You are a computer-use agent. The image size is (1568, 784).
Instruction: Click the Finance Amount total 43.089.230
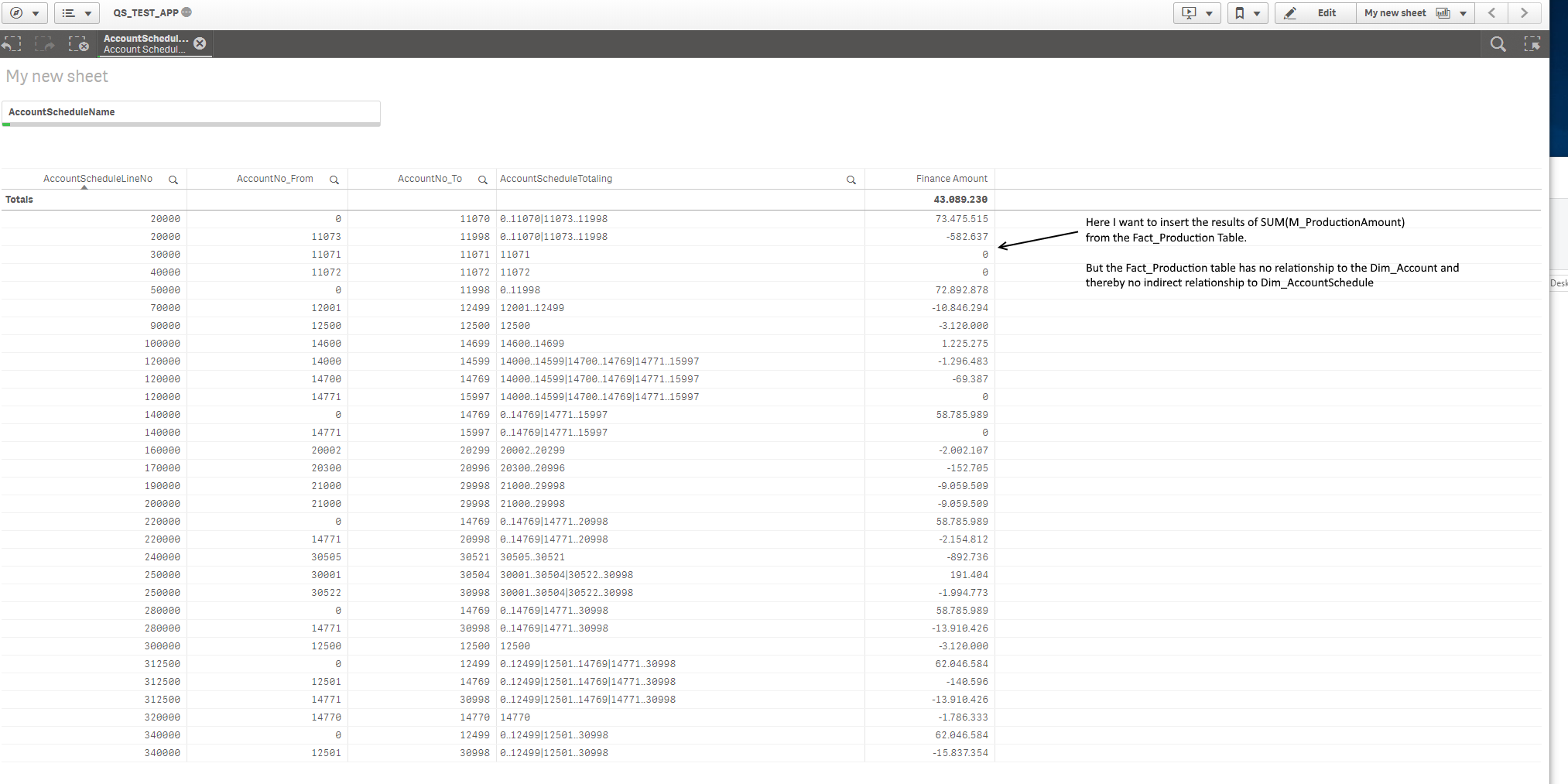pos(960,200)
